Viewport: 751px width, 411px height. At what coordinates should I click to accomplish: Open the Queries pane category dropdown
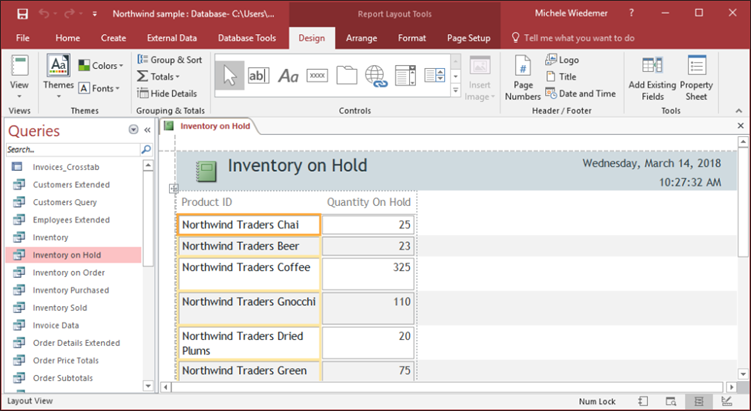(x=133, y=130)
